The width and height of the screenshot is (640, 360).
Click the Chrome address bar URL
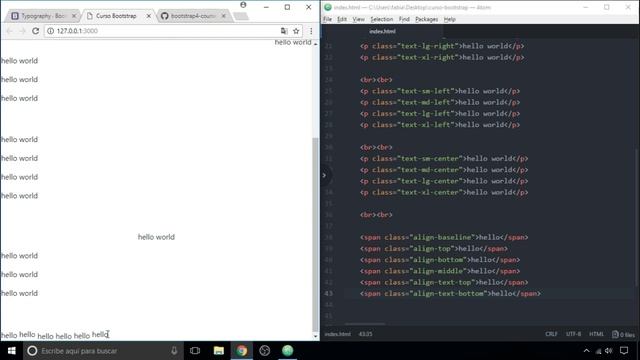(x=77, y=31)
